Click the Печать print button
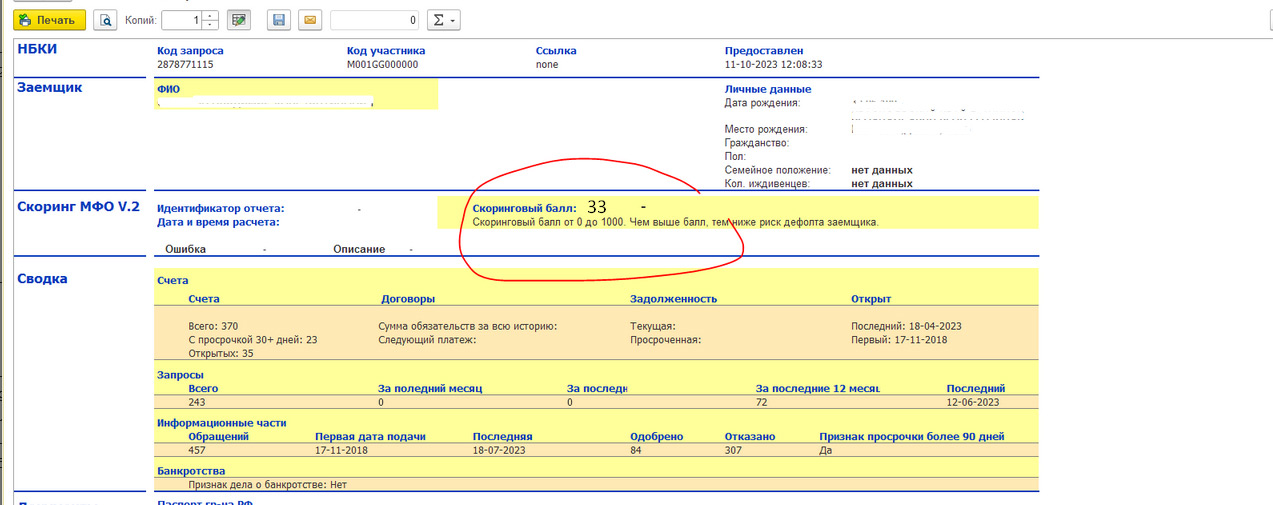This screenshot has width=1273, height=505. 49,19
